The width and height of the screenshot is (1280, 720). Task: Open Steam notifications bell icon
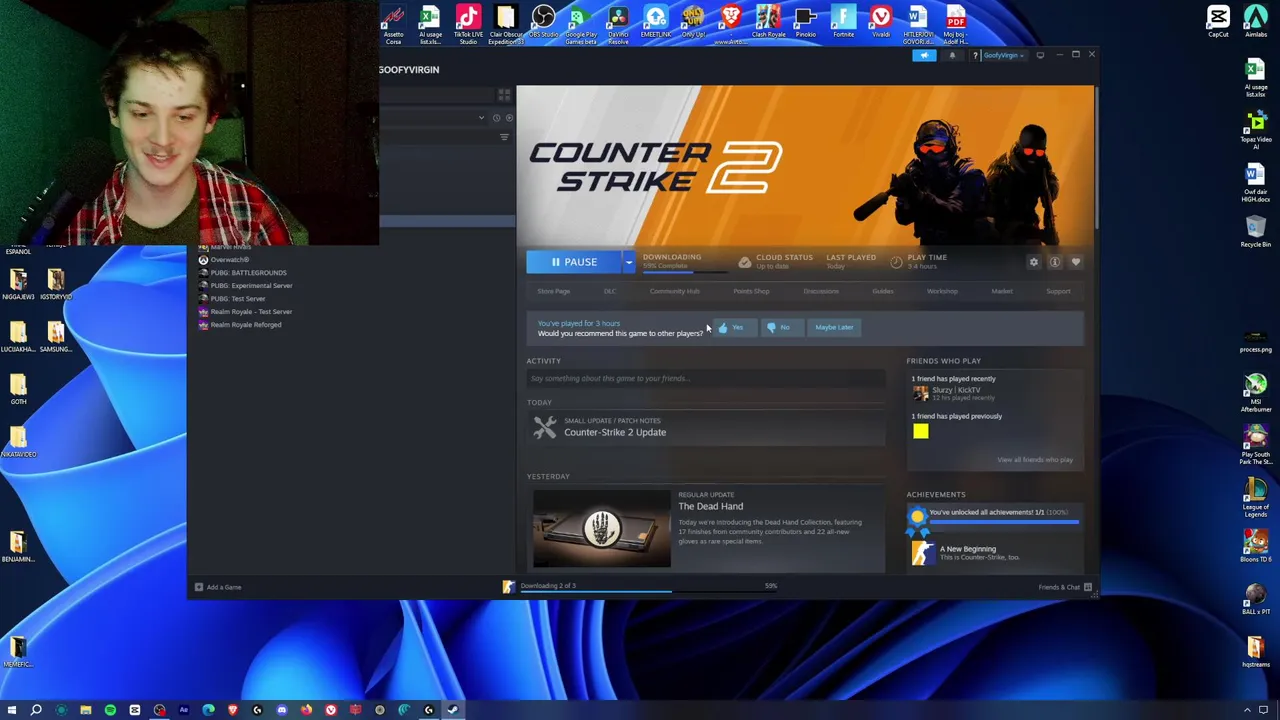coord(951,55)
